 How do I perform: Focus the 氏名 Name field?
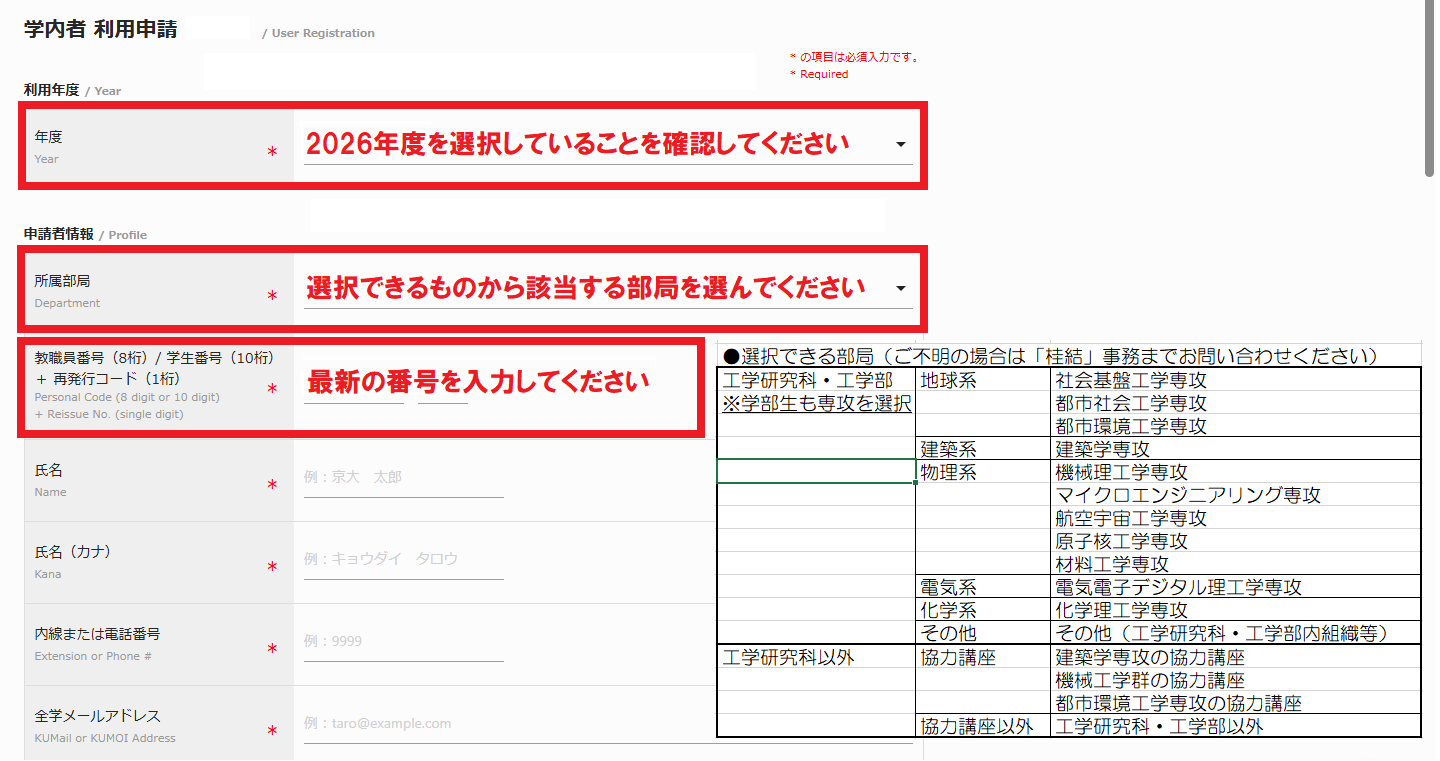coord(403,478)
